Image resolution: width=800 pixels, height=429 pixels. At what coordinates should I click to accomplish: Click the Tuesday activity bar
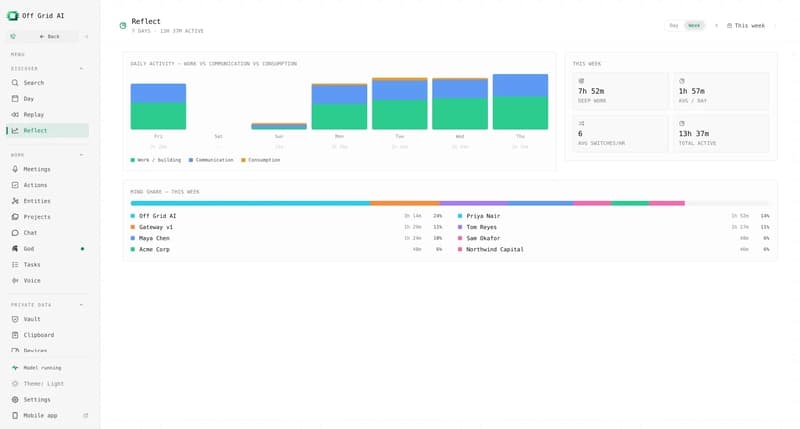(399, 104)
